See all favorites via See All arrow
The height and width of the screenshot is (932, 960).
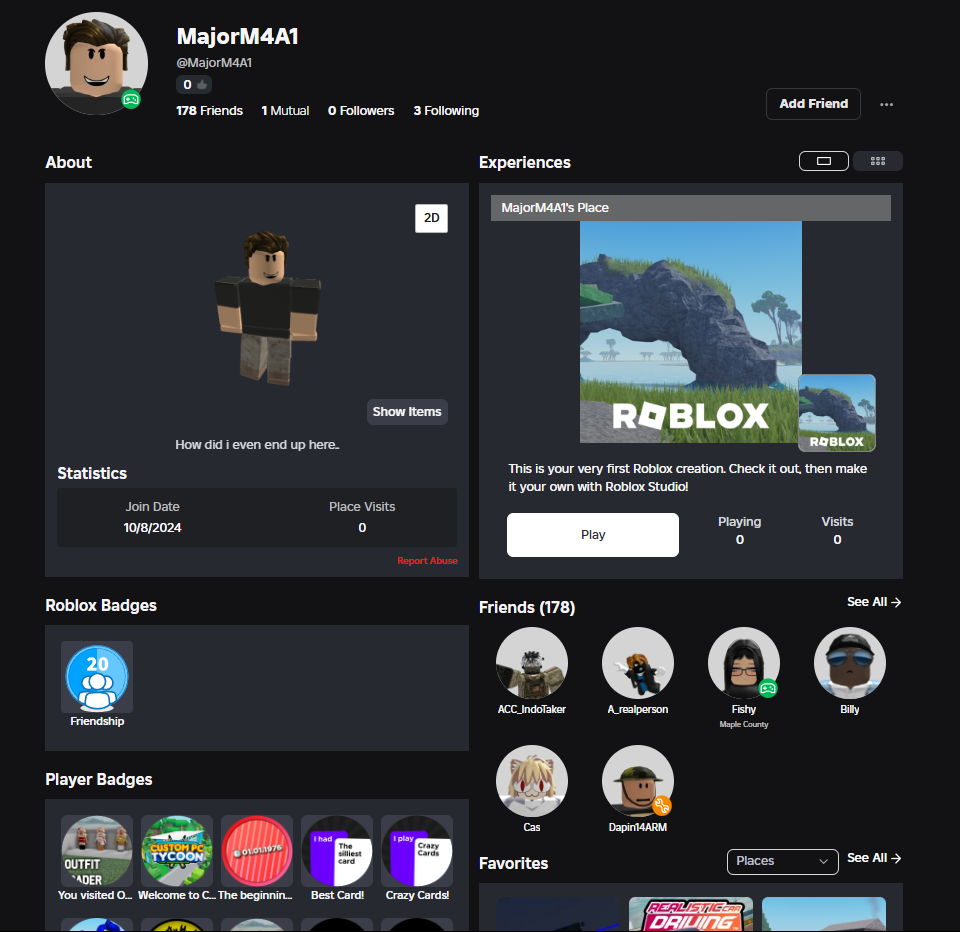[874, 858]
